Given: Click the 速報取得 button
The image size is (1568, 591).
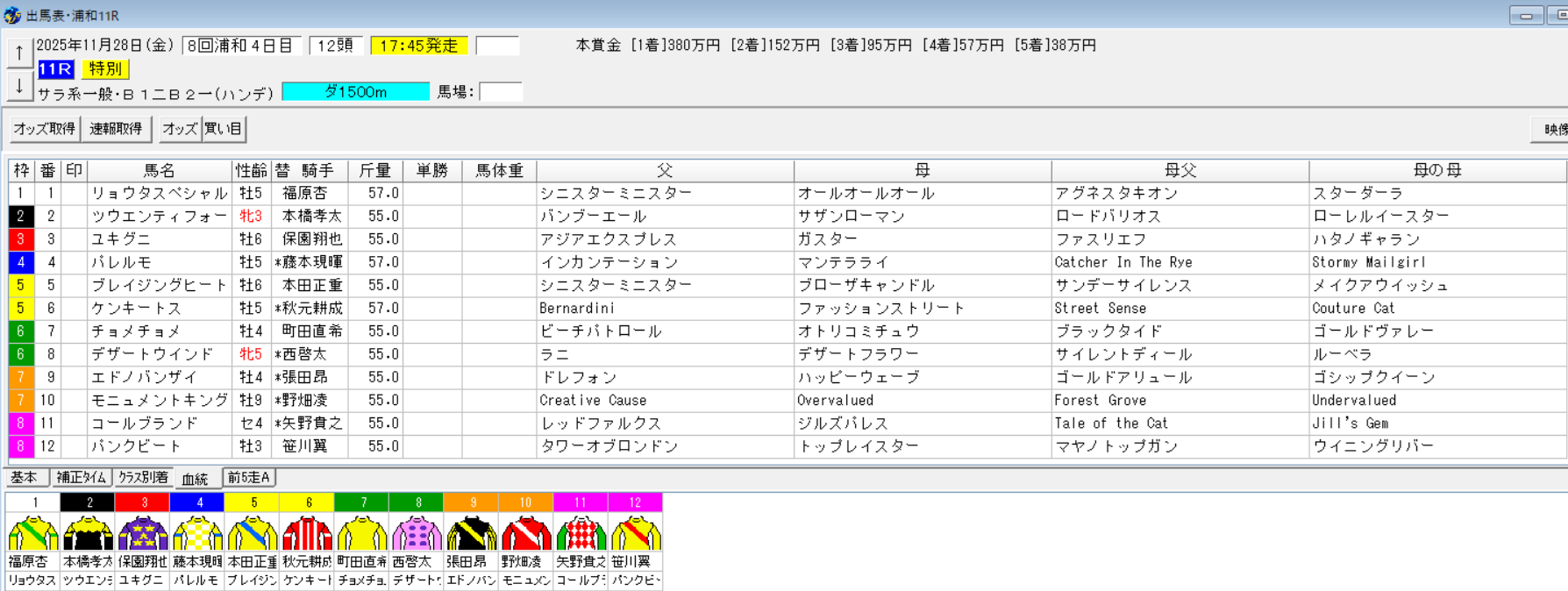Looking at the screenshot, I should (x=116, y=129).
